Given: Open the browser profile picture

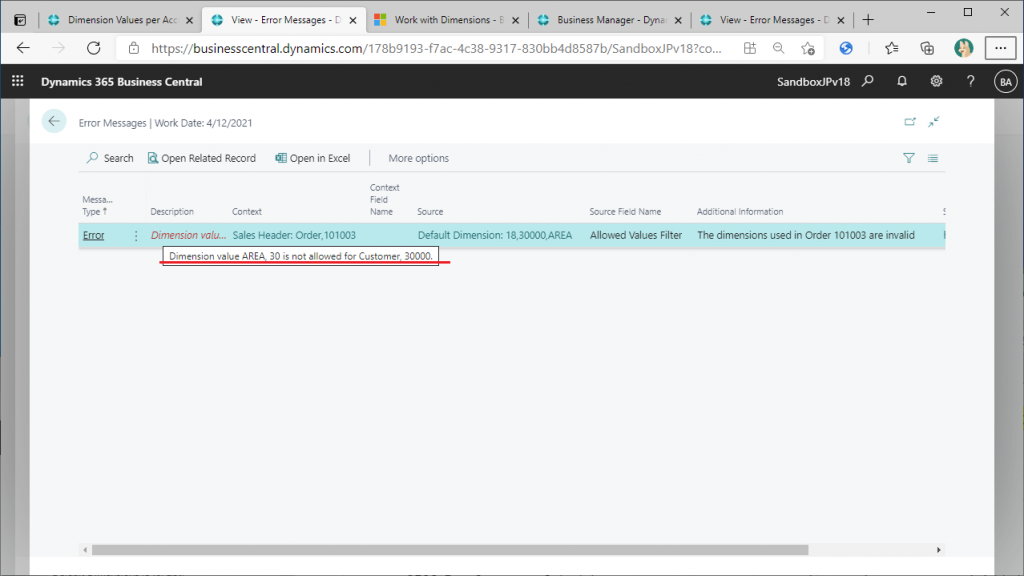Looking at the screenshot, I should tap(963, 48).
